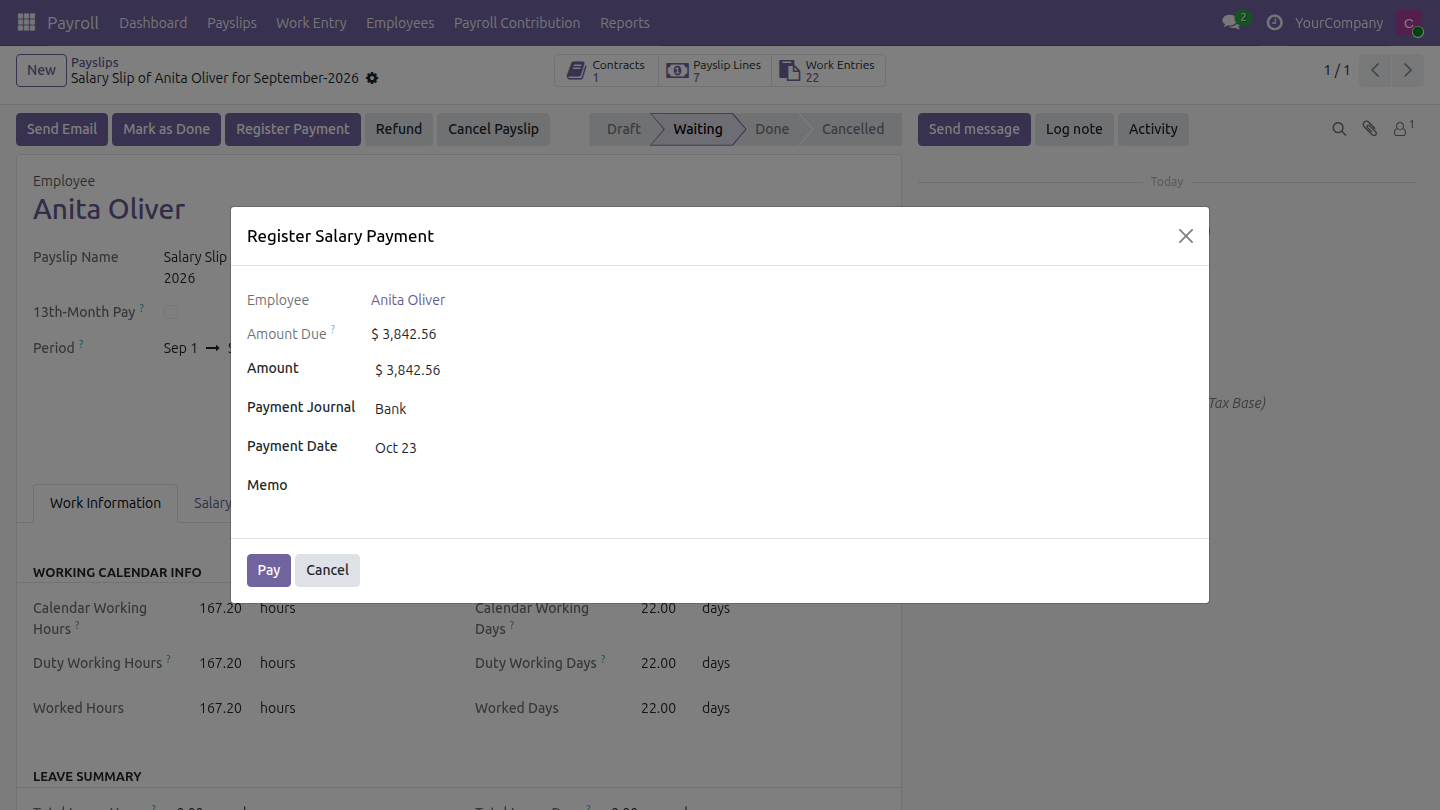Screen dimensions: 1440x810
Task: Click the Cancel Payslip button
Action: tap(493, 129)
